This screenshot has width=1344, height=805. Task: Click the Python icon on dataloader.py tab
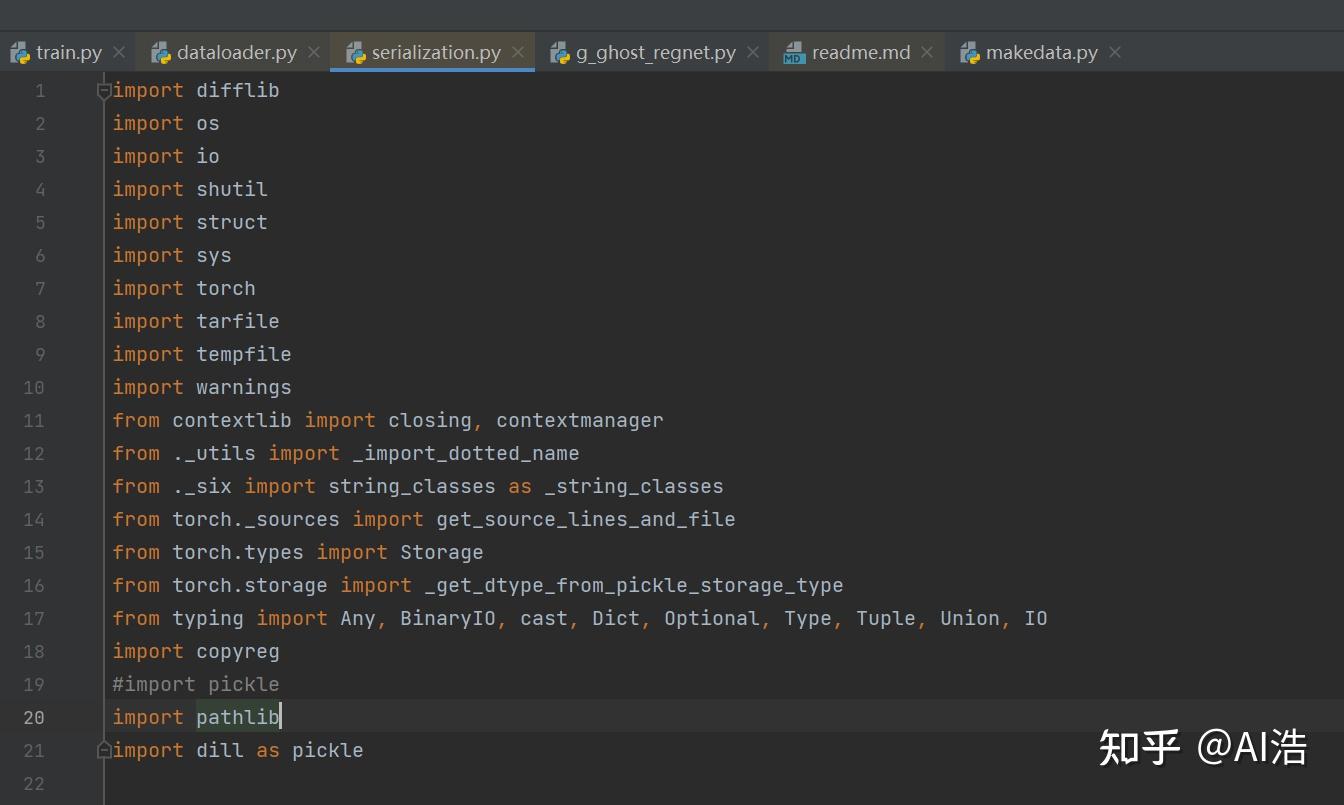(x=160, y=52)
